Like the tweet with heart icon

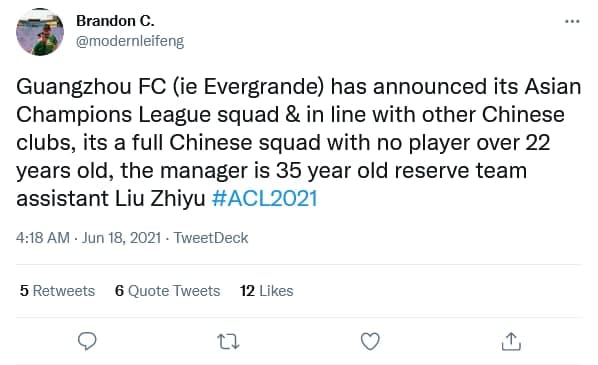pyautogui.click(x=370, y=341)
